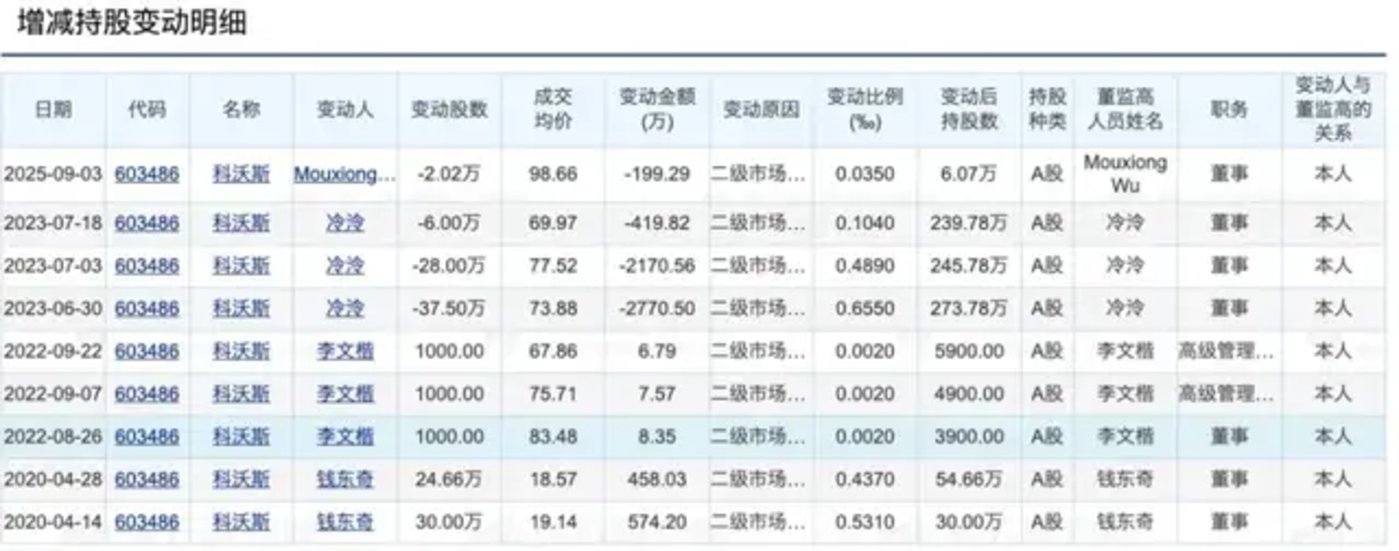Click 冷泠 link in 变动人 column, 2023-07-03 row
Screen dimensions: 1399x551
345,266
